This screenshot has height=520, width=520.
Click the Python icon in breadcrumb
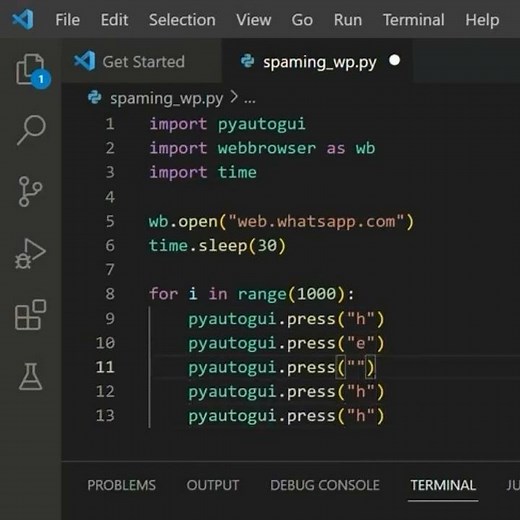94,97
